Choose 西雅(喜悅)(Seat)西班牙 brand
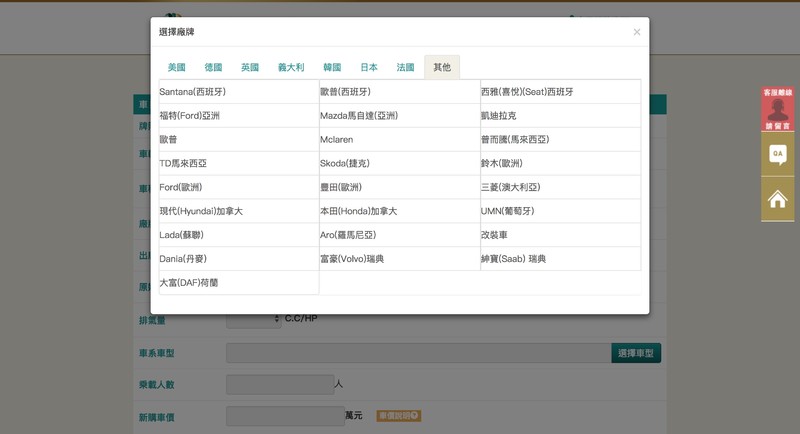 [560, 92]
